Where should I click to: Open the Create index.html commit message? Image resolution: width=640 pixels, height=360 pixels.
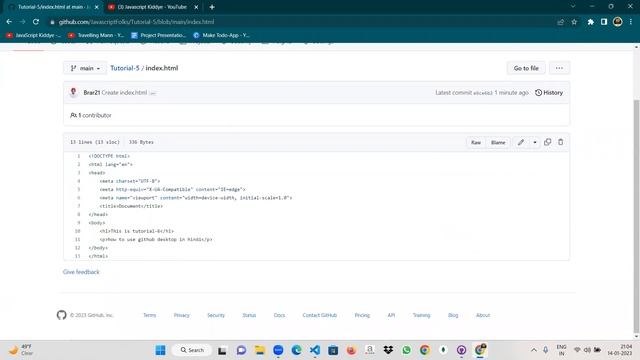[x=124, y=93]
